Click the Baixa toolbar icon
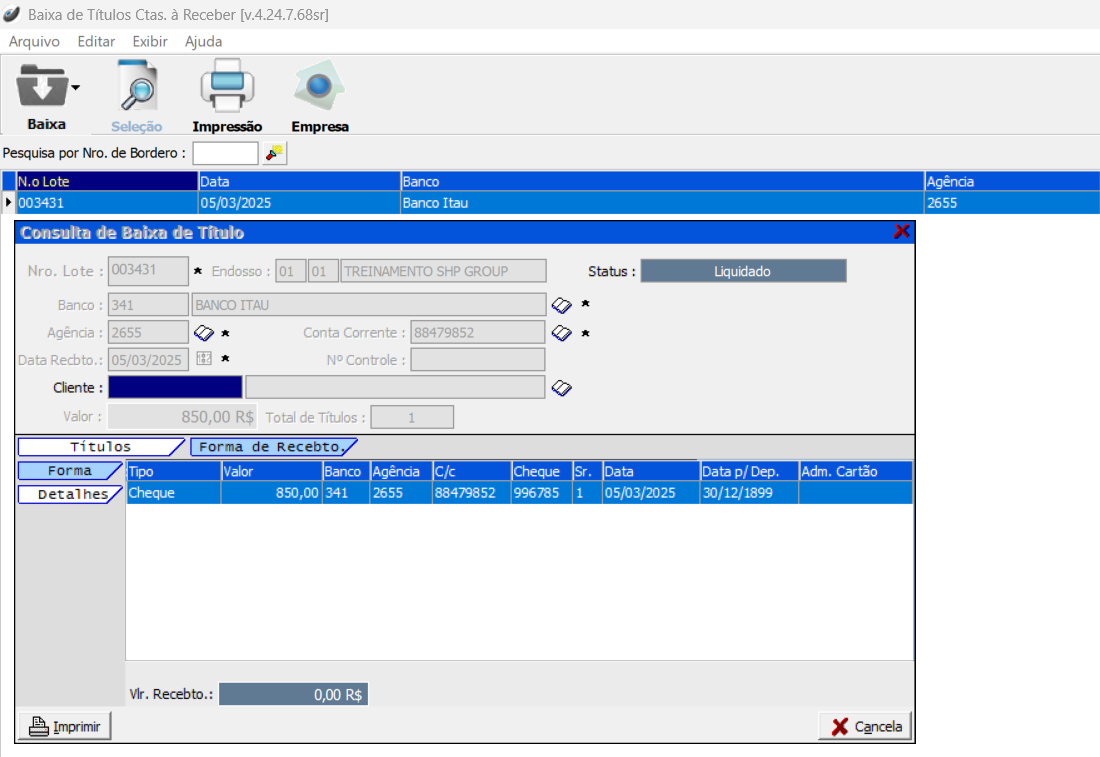 [x=41, y=88]
